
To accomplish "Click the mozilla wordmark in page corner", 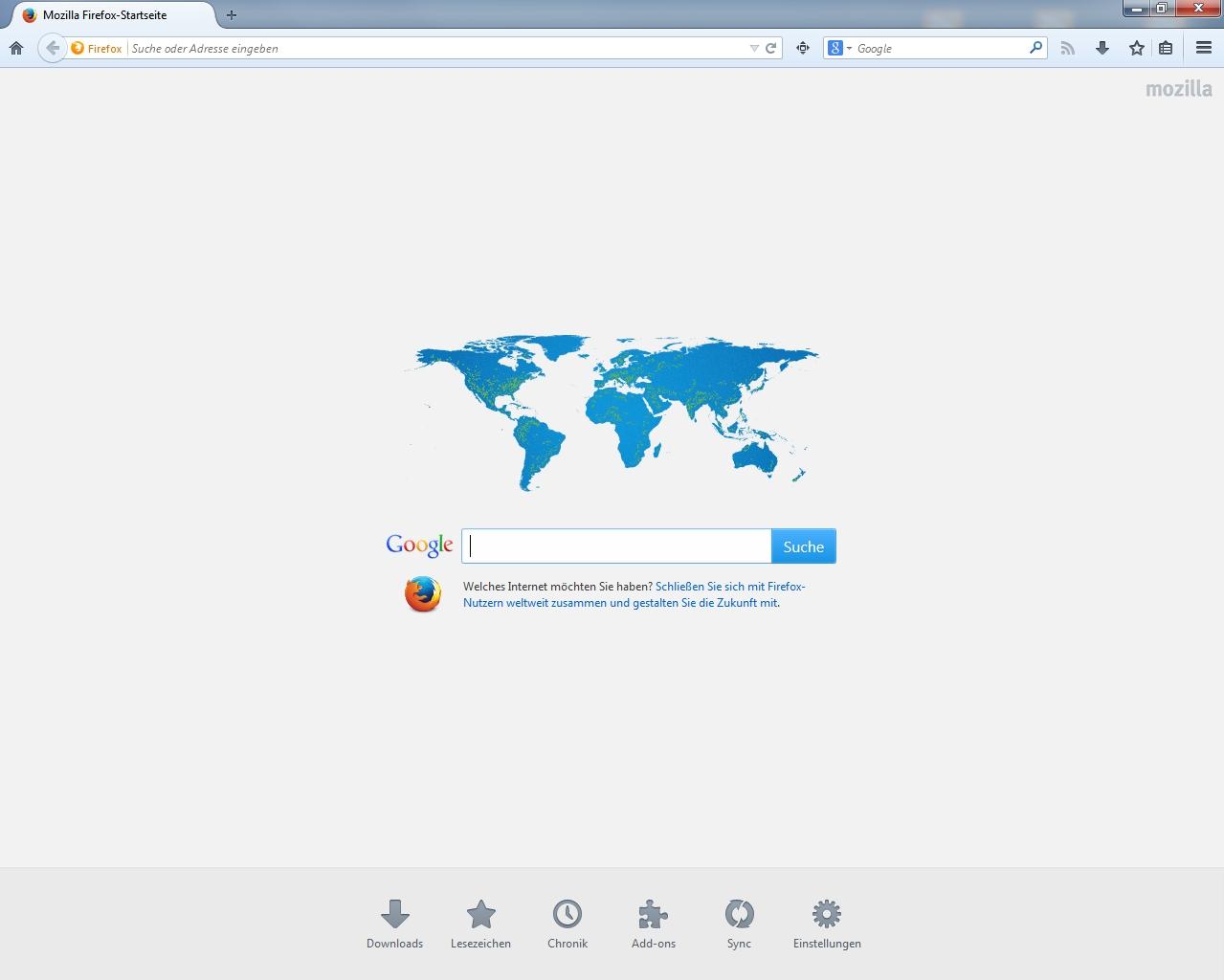I will point(1179,89).
